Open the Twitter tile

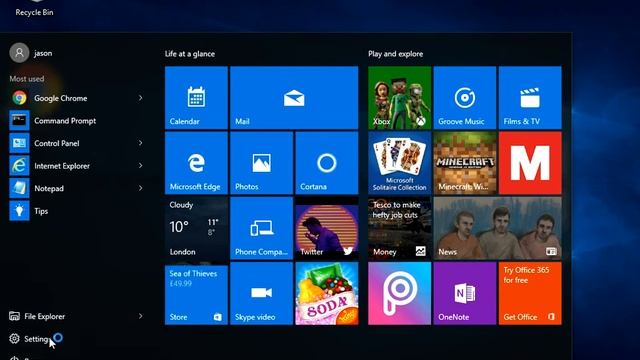[327, 228]
